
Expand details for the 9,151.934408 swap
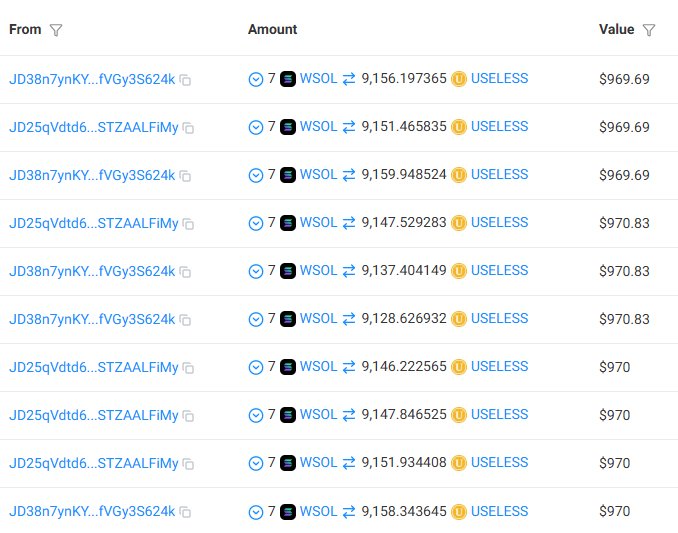[x=256, y=463]
